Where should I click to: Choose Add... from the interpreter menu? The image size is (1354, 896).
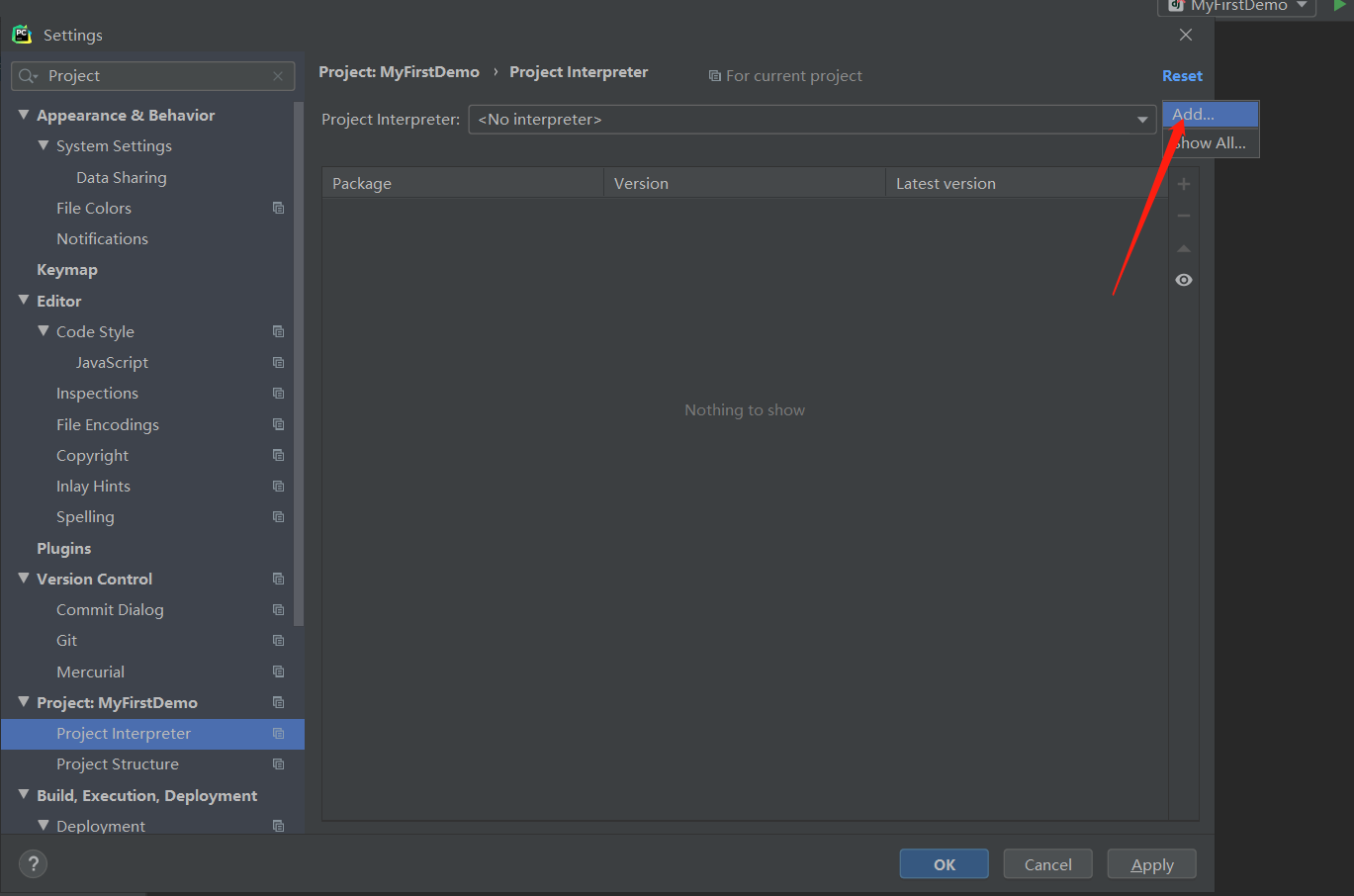tap(1211, 115)
